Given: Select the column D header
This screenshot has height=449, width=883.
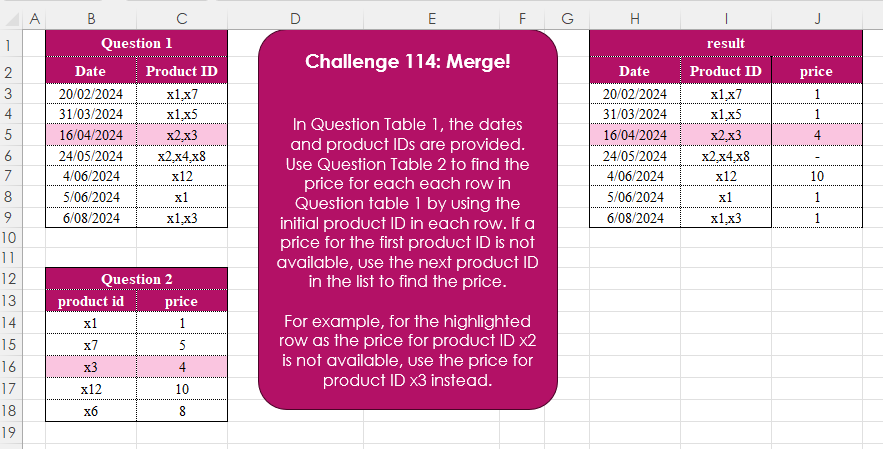Looking at the screenshot, I should [x=295, y=17].
